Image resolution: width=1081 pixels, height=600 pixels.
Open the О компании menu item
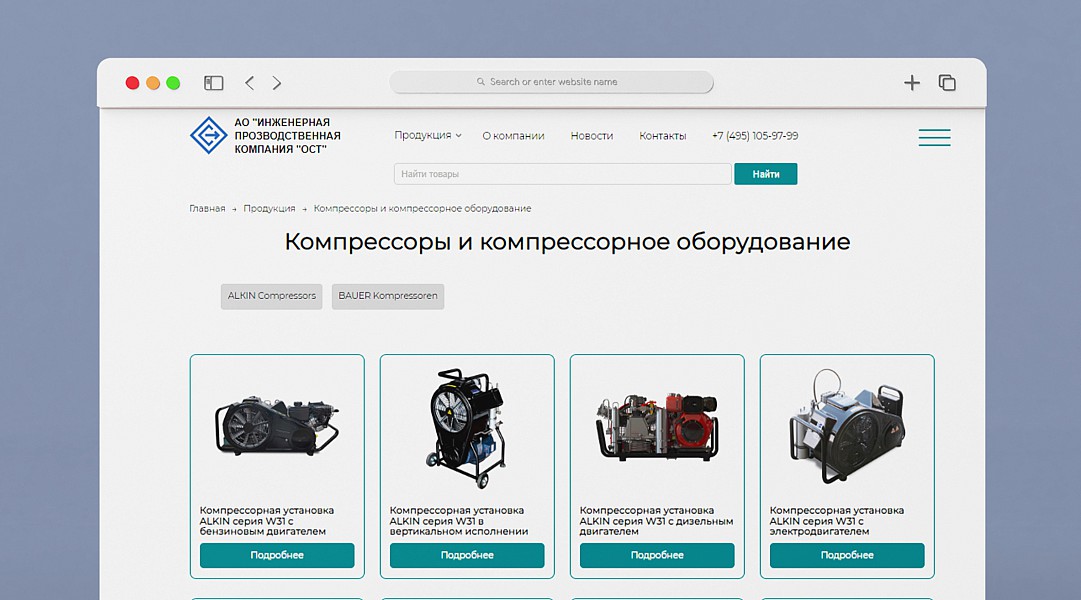click(513, 135)
